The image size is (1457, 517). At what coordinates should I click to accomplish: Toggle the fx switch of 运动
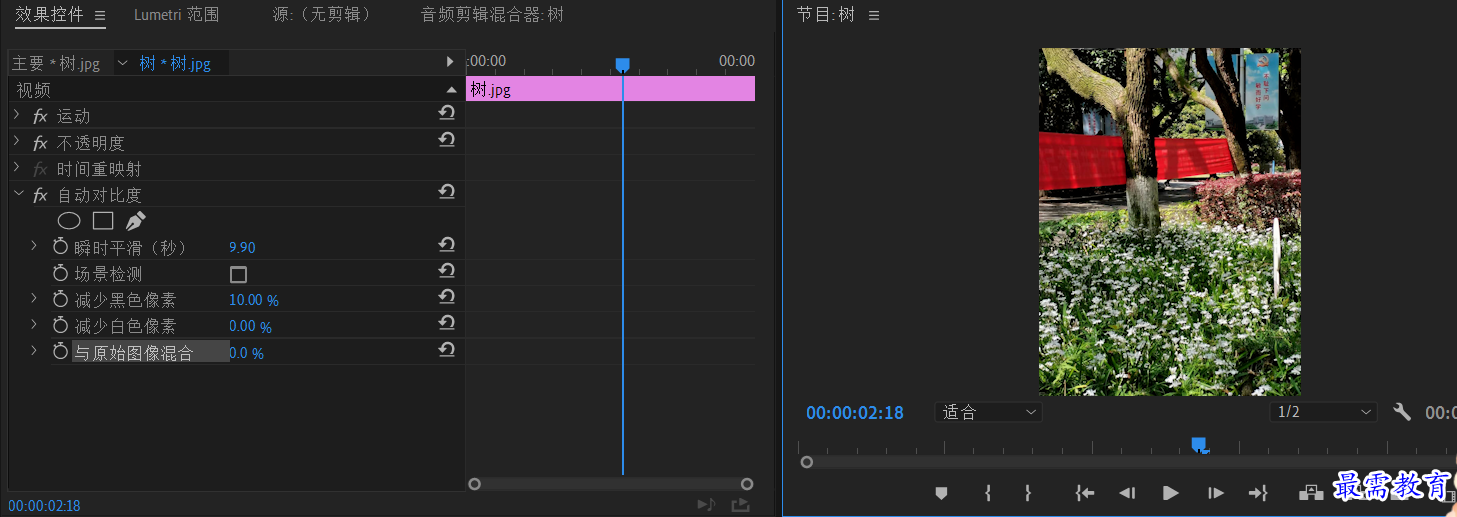pyautogui.click(x=40, y=116)
